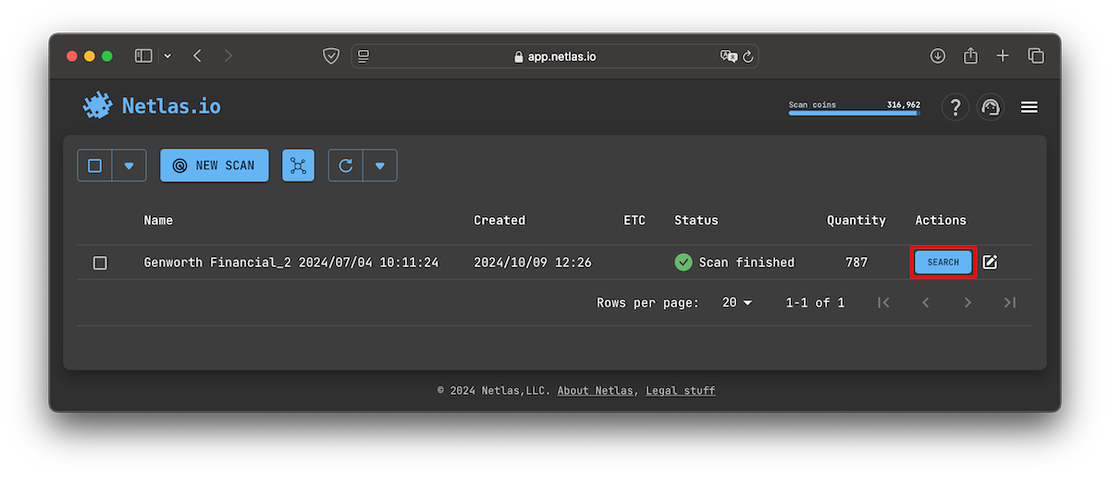
Task: Open the support headset icon
Action: click(990, 108)
